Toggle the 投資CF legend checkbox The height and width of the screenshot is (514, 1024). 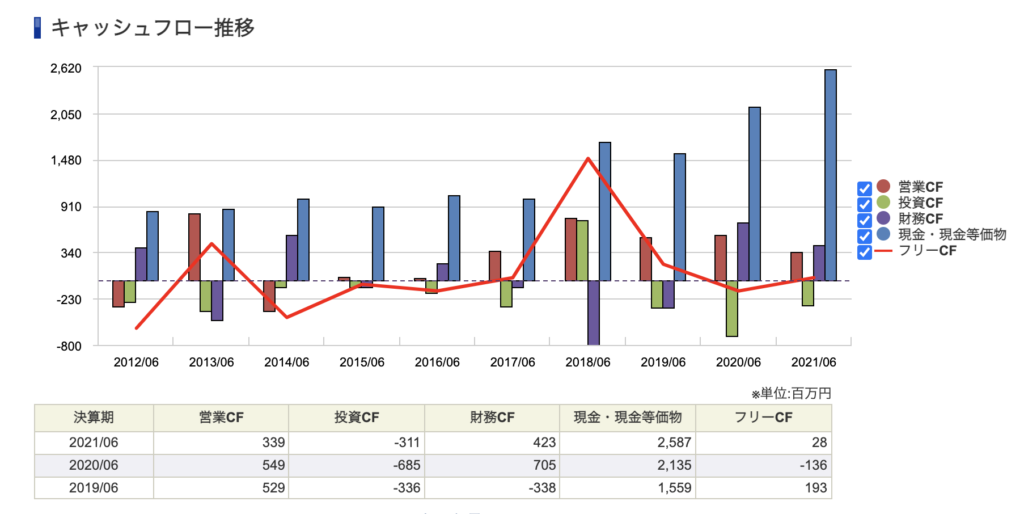click(x=864, y=204)
